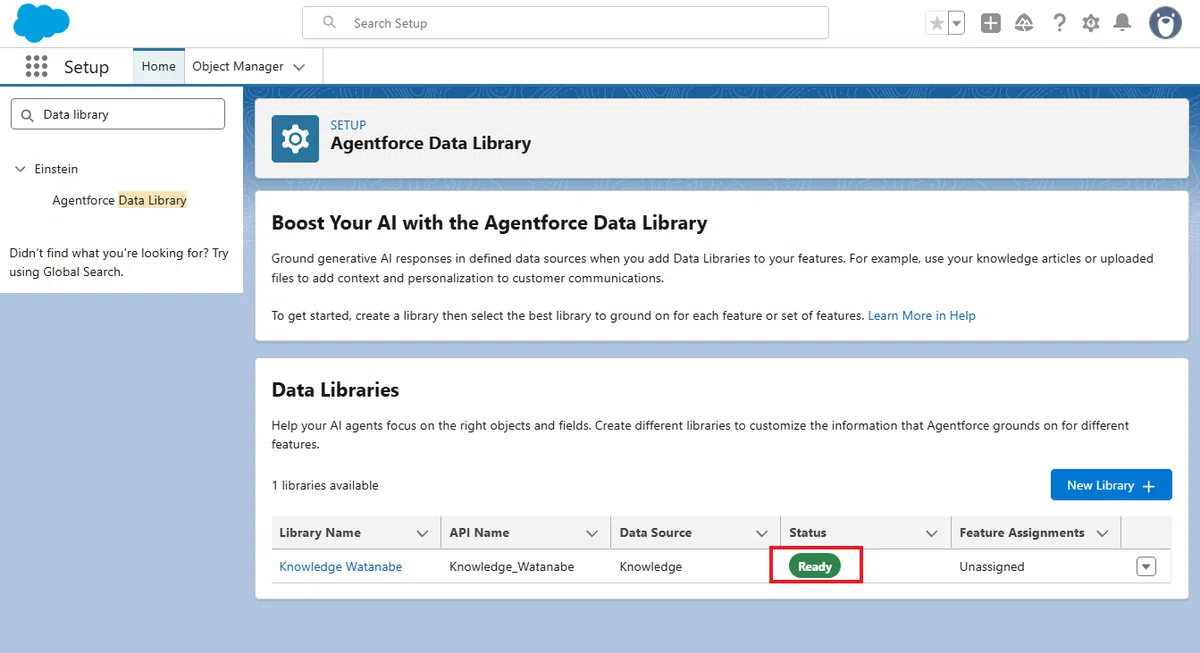Open the user profile avatar
1200x653 pixels.
click(1165, 23)
